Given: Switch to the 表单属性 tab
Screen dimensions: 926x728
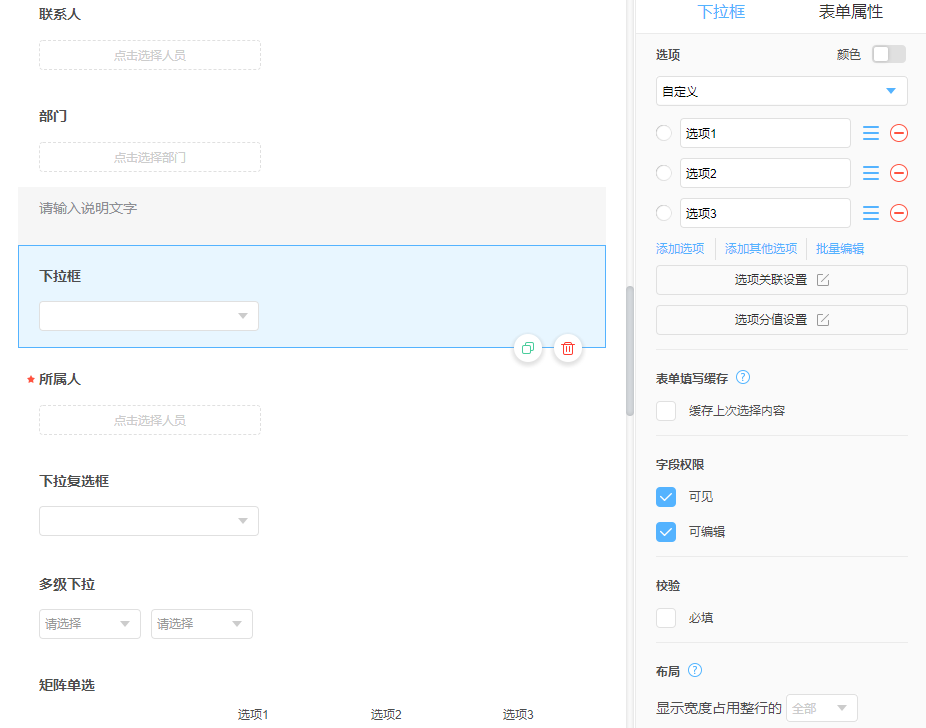Looking at the screenshot, I should click(x=850, y=12).
